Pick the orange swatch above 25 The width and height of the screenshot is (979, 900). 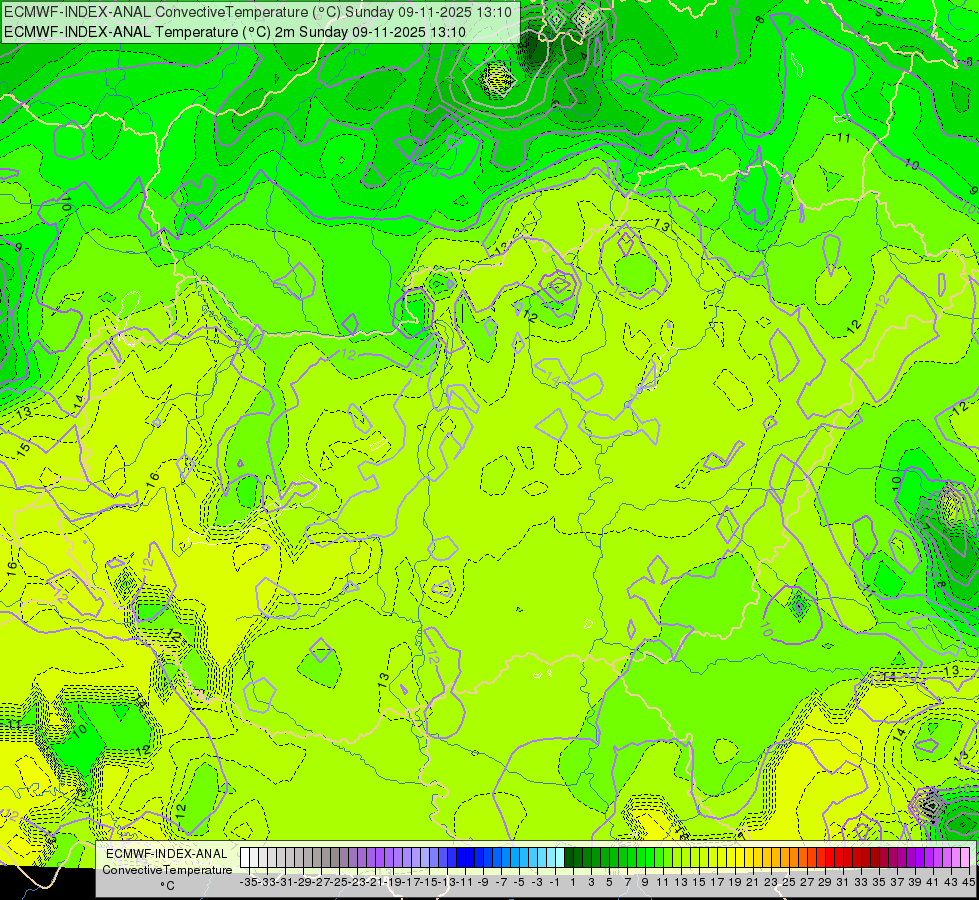click(785, 858)
